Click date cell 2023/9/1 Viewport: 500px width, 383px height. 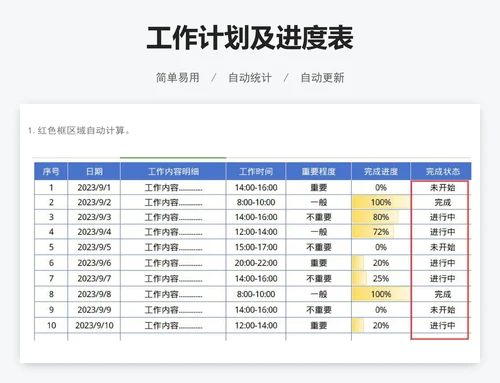tap(94, 188)
